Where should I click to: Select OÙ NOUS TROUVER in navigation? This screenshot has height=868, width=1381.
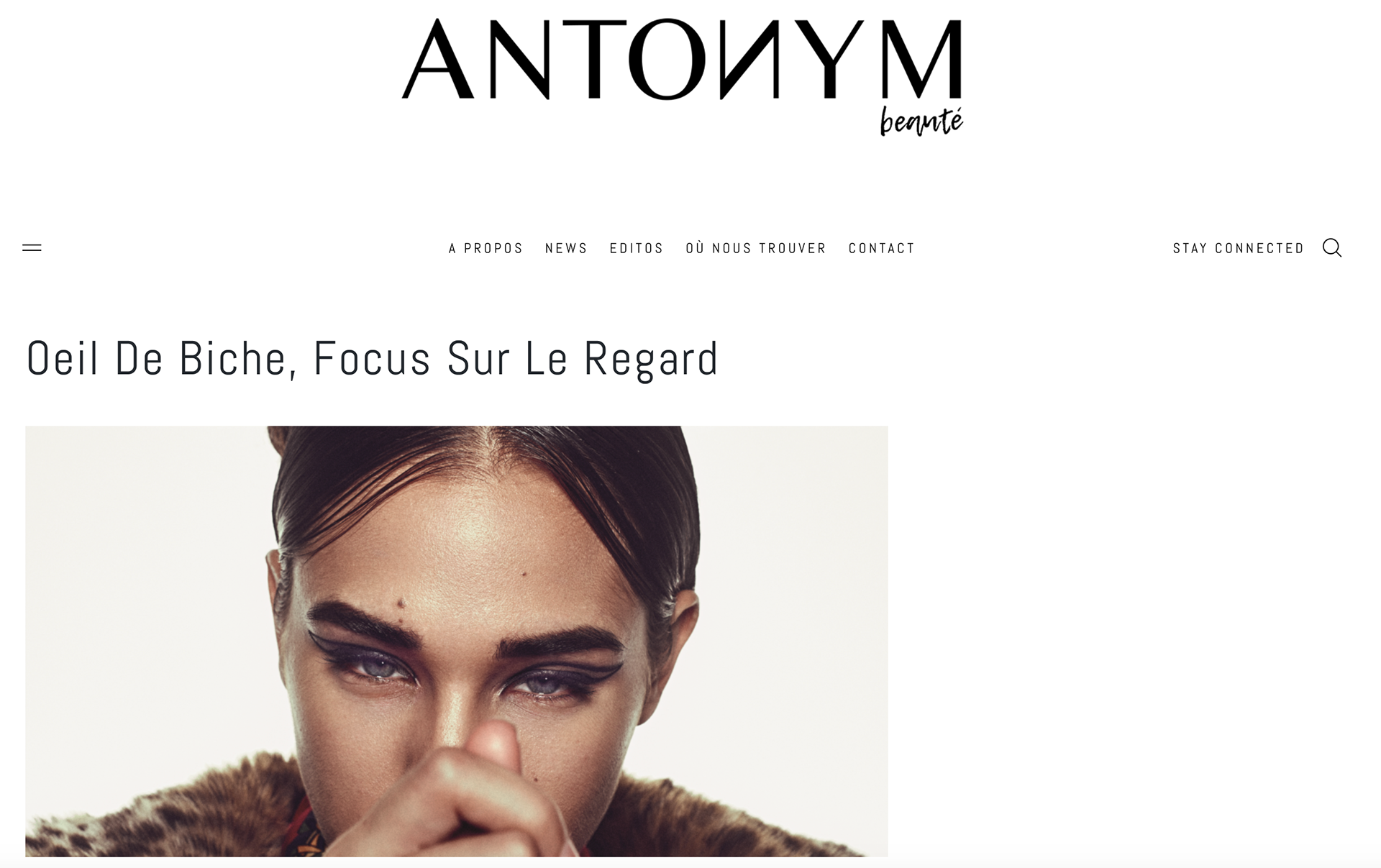pos(756,248)
